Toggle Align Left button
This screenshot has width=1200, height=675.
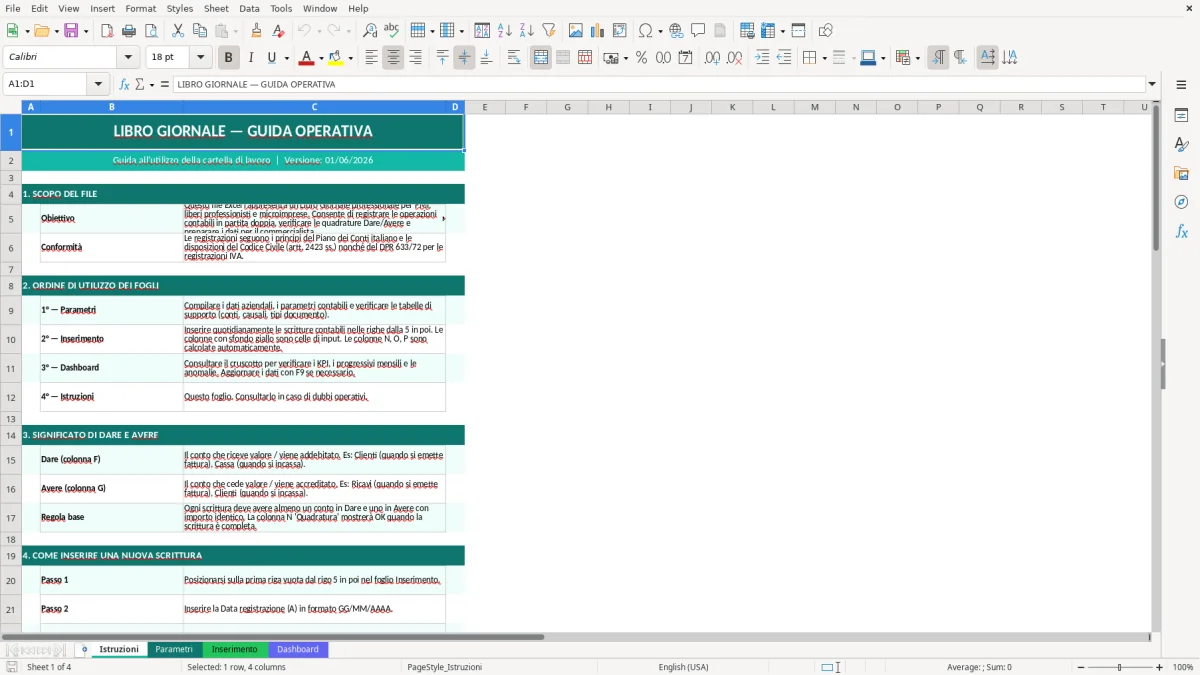(371, 58)
